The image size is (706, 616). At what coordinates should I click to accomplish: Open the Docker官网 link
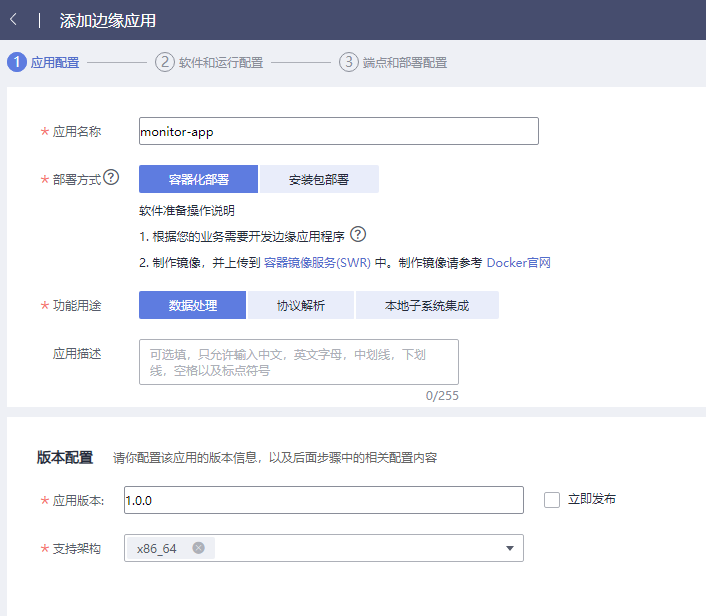518,263
